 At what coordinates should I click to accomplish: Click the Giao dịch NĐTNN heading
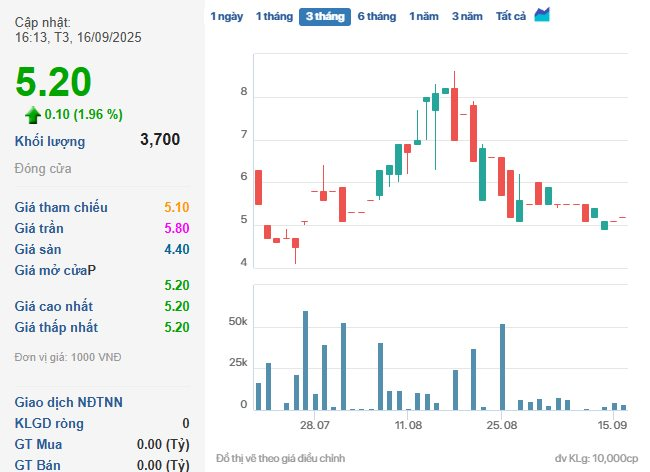click(x=69, y=402)
